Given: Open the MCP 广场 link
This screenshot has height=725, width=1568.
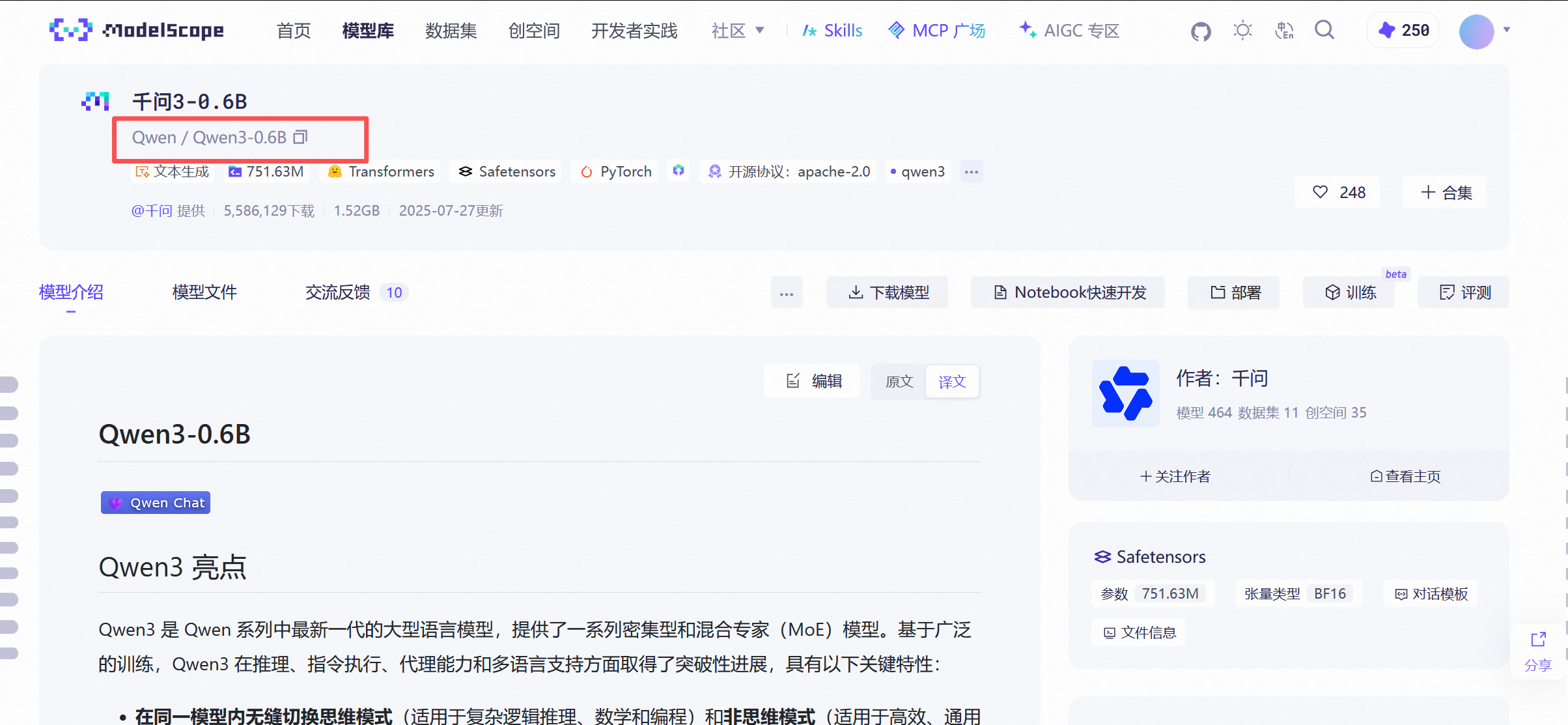Looking at the screenshot, I should tap(936, 31).
